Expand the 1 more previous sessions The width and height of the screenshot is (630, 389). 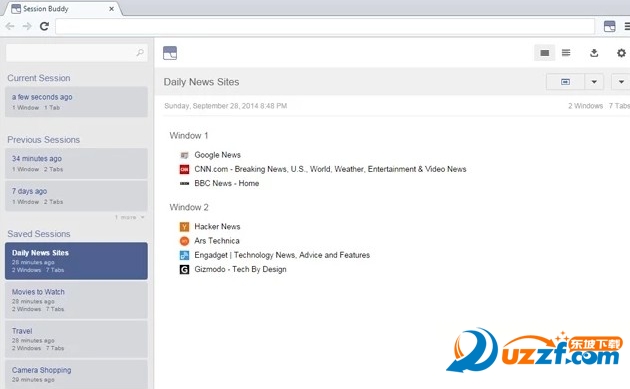coord(129,217)
